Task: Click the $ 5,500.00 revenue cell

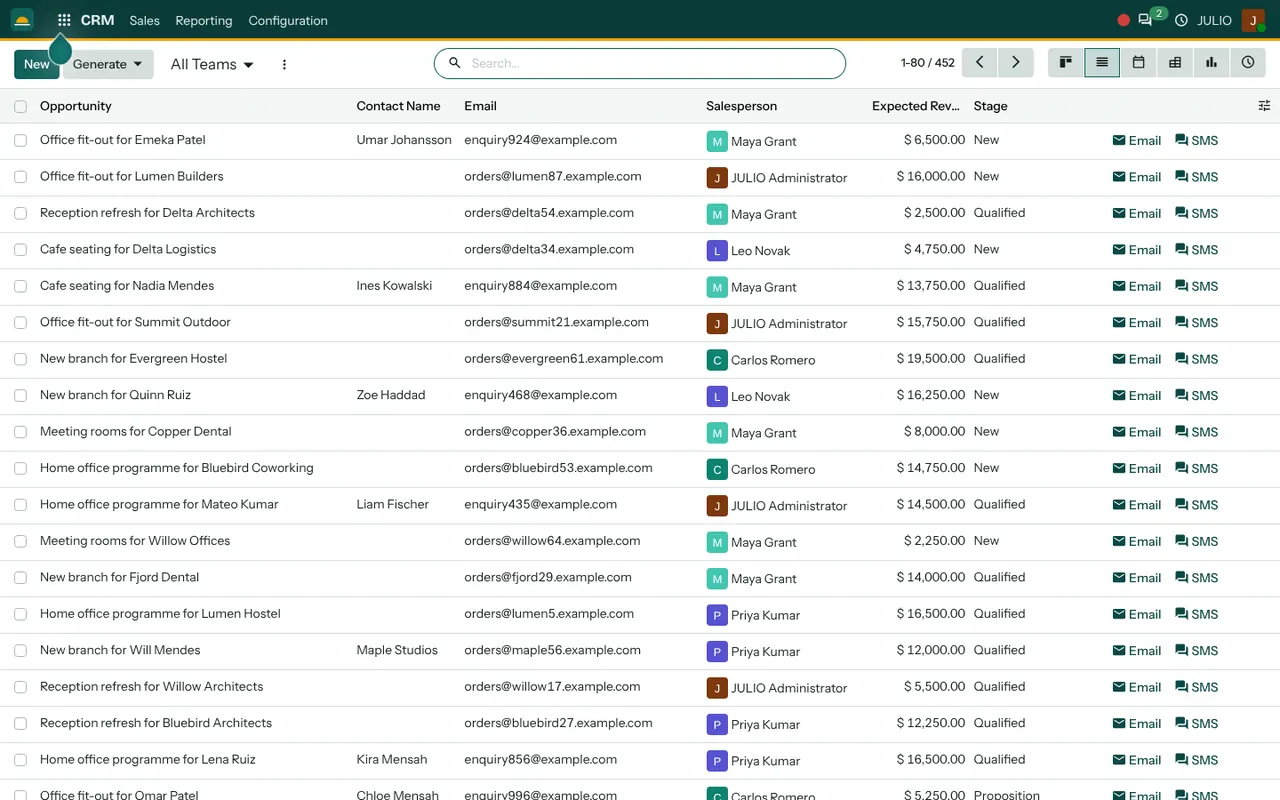Action: coord(934,687)
